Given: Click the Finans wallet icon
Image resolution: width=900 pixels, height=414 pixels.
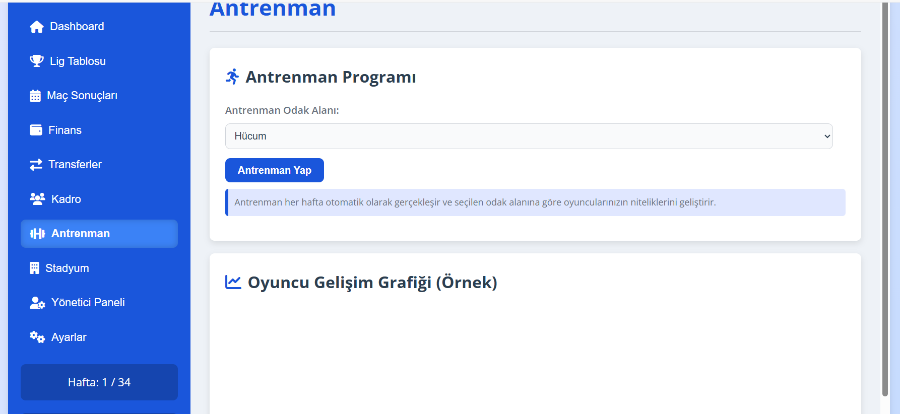Looking at the screenshot, I should click(x=36, y=130).
